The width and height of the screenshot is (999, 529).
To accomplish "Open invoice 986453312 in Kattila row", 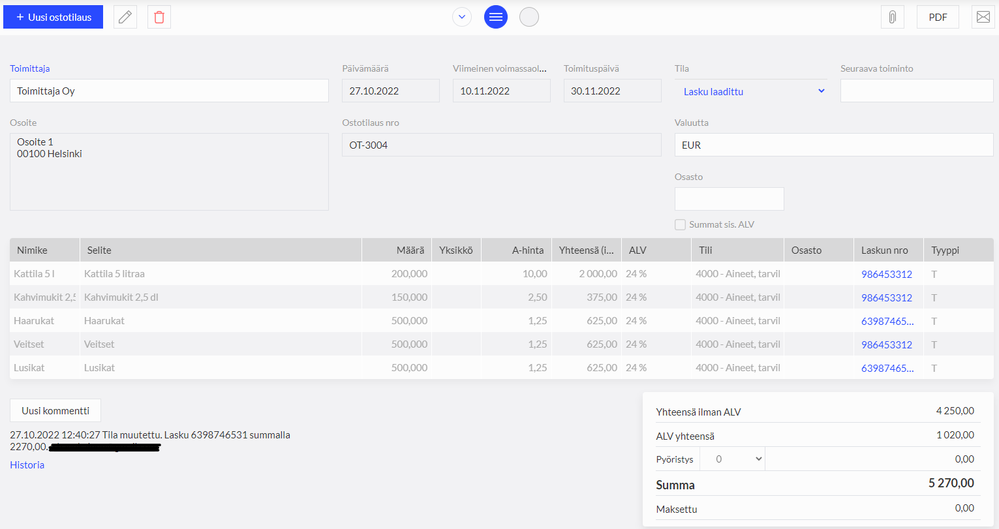I will (886, 274).
